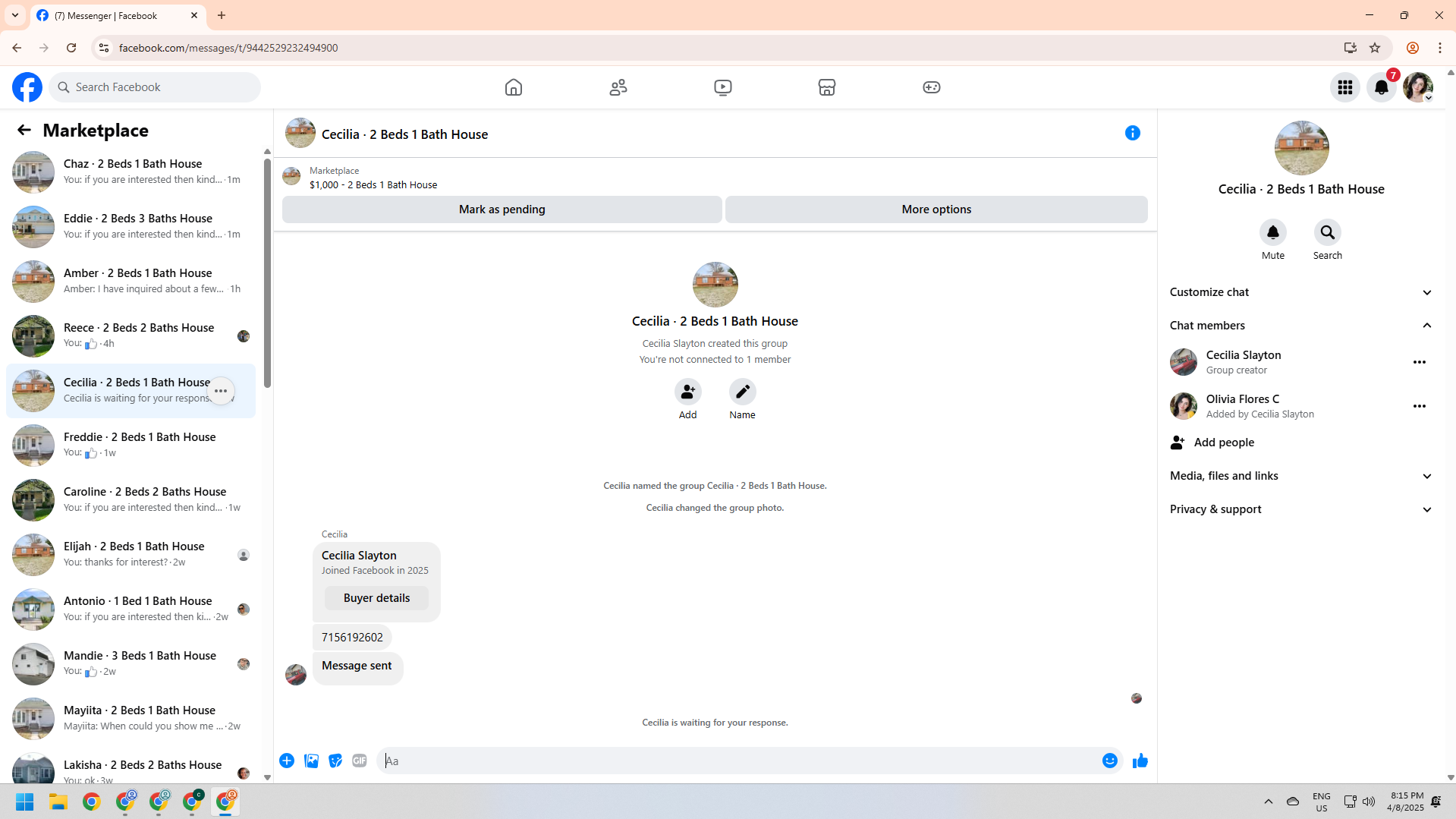Open Chaz · 2 Beds 1 Bath House chat
The image size is (1456, 819).
pyautogui.click(x=131, y=172)
